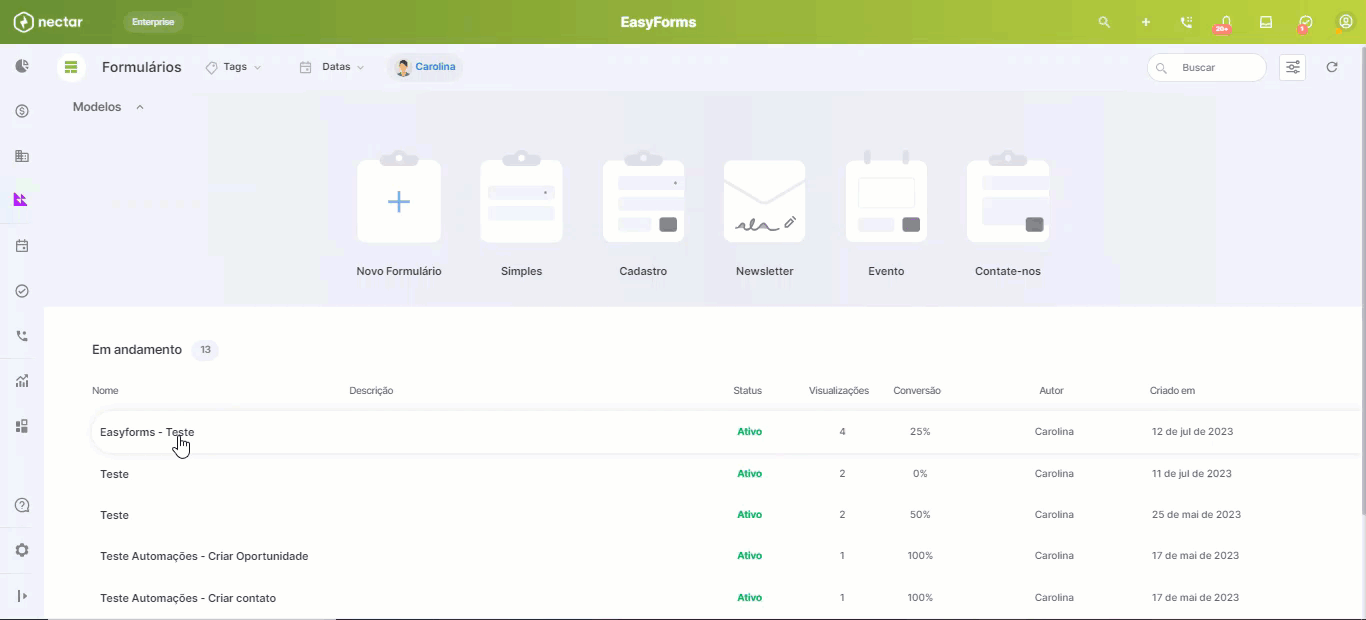
Task: Click the Enterprise plan badge
Action: (x=153, y=22)
